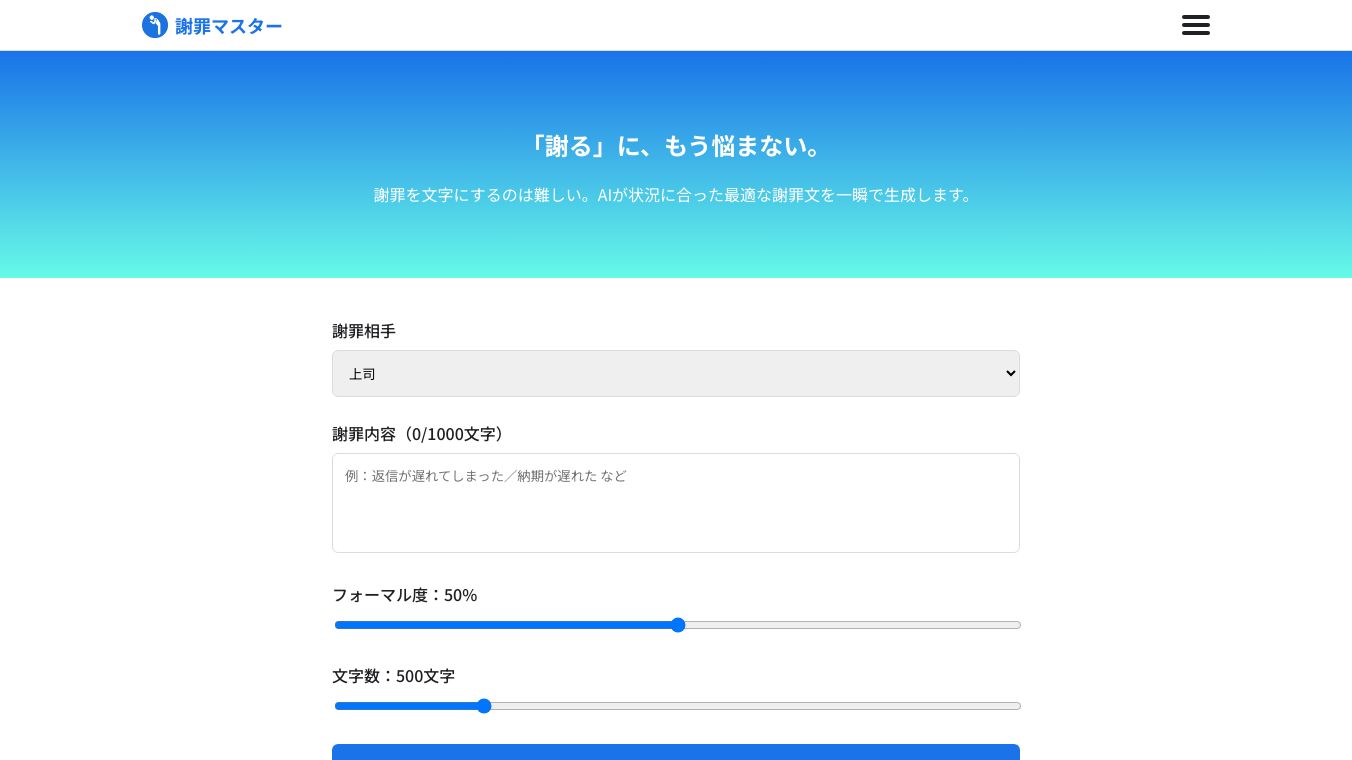Click the 謝罪相手 field label
This screenshot has height=760, width=1352.
coord(364,331)
